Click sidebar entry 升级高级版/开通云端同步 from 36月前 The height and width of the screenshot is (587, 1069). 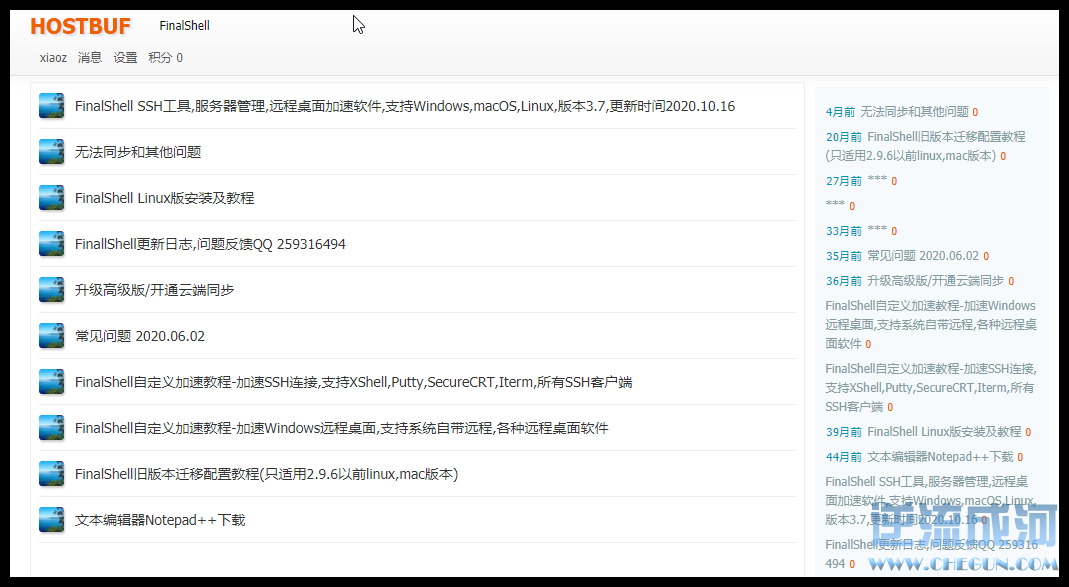click(x=935, y=281)
